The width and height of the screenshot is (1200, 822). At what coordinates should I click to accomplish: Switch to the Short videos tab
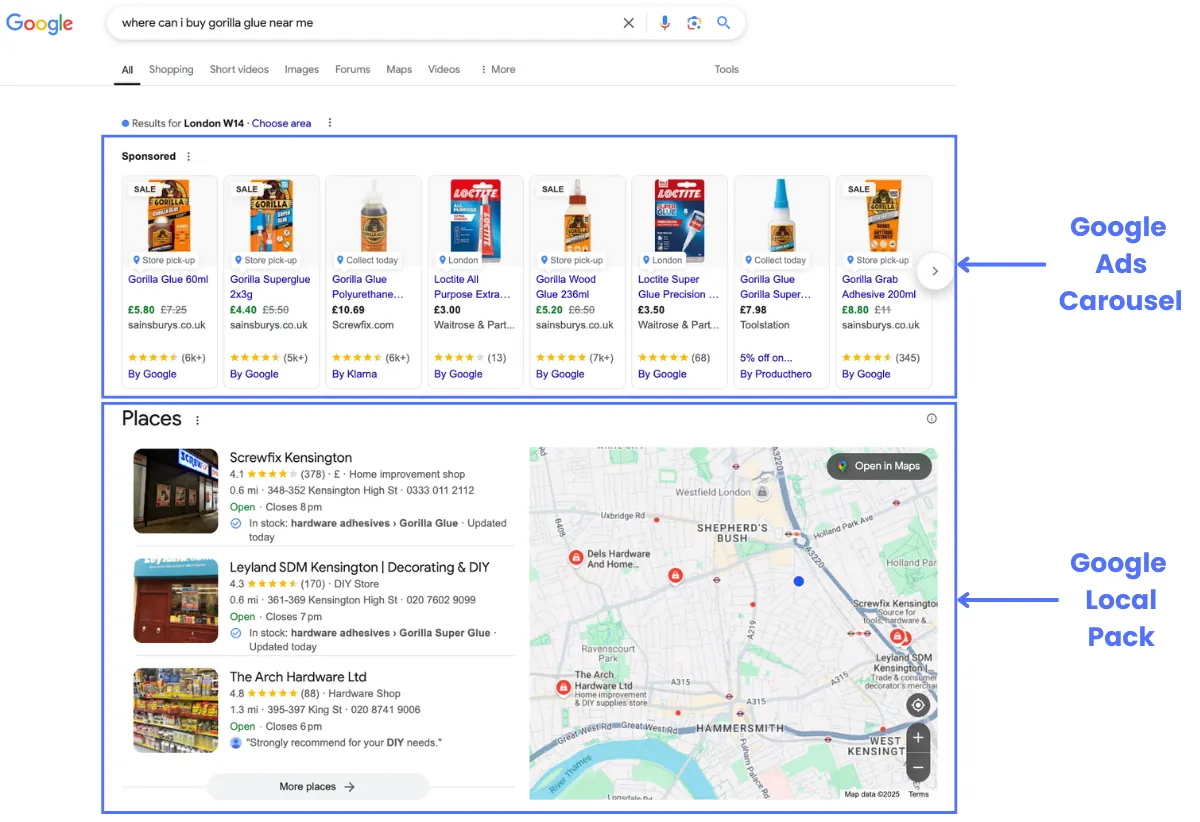[239, 70]
